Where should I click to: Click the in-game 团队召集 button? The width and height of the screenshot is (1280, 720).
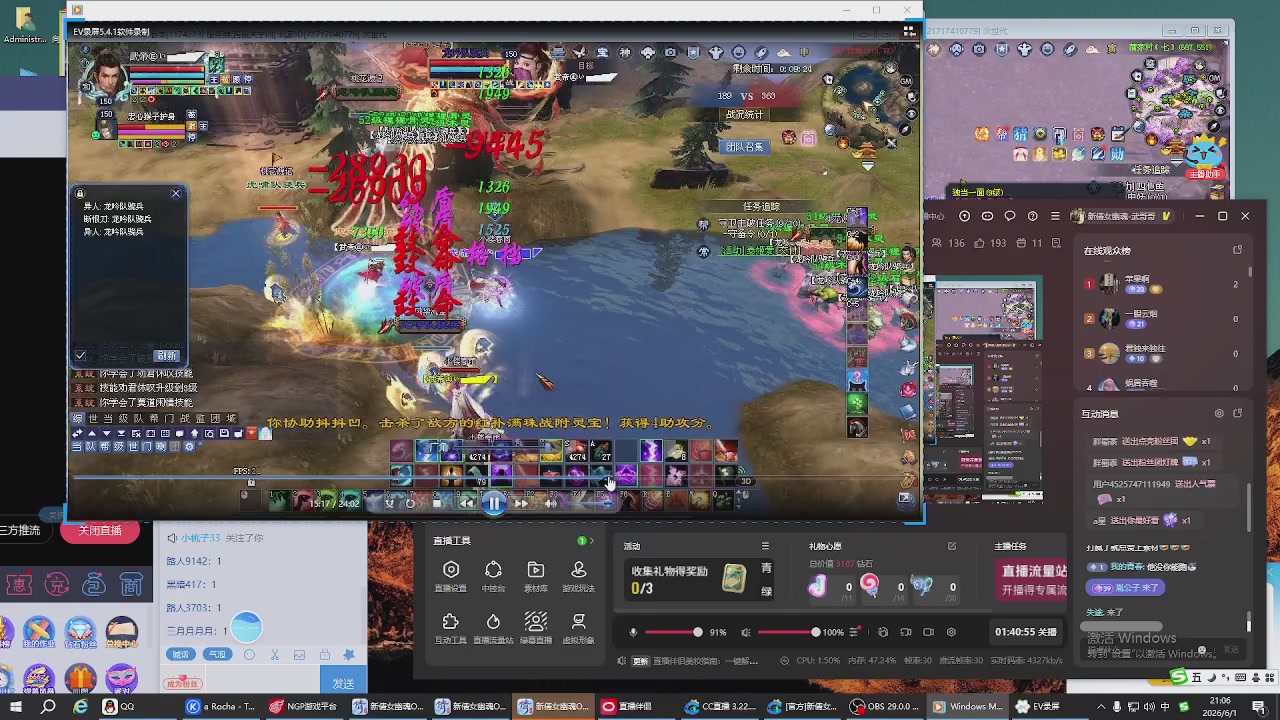(x=744, y=147)
